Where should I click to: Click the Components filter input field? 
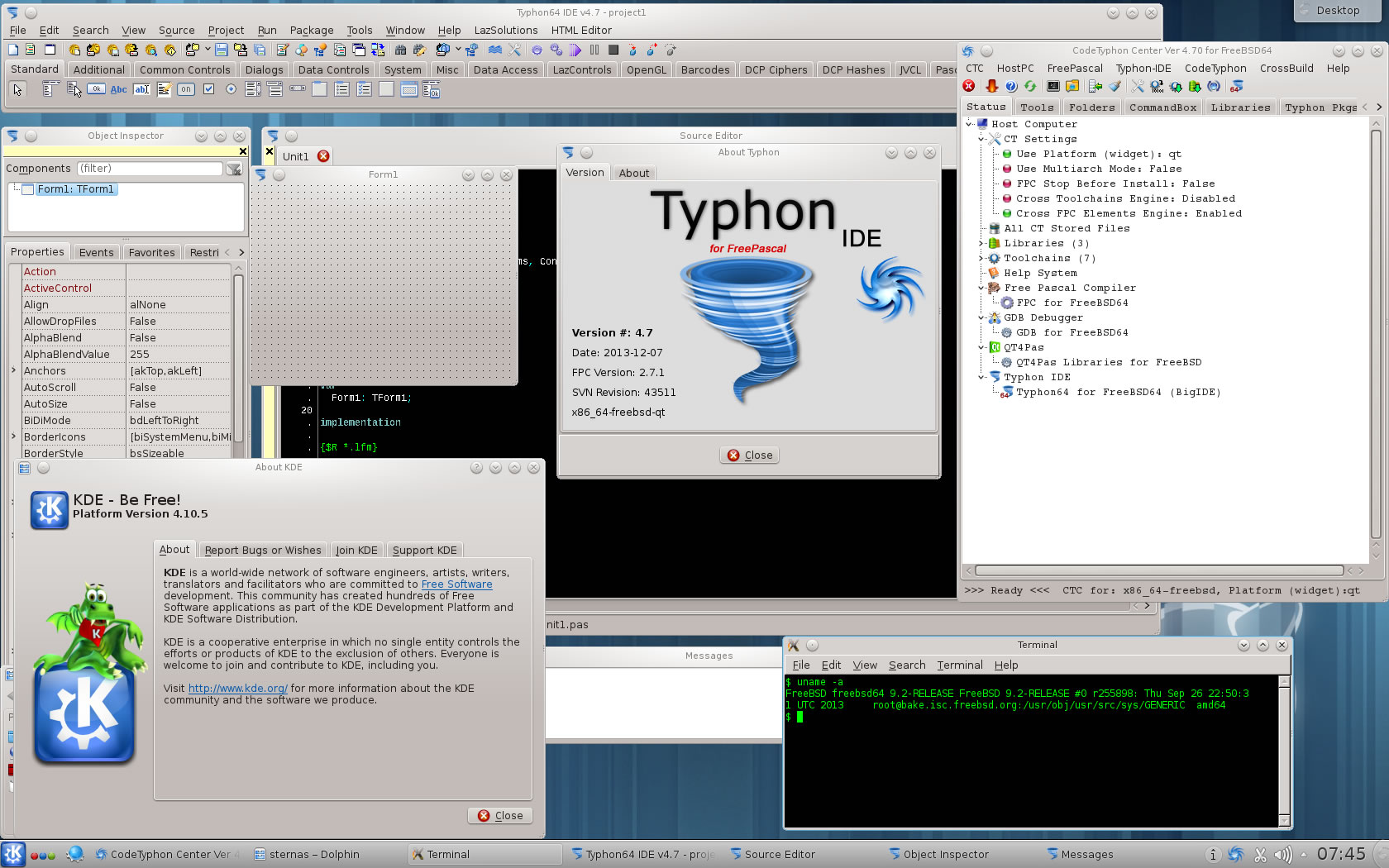[150, 169]
